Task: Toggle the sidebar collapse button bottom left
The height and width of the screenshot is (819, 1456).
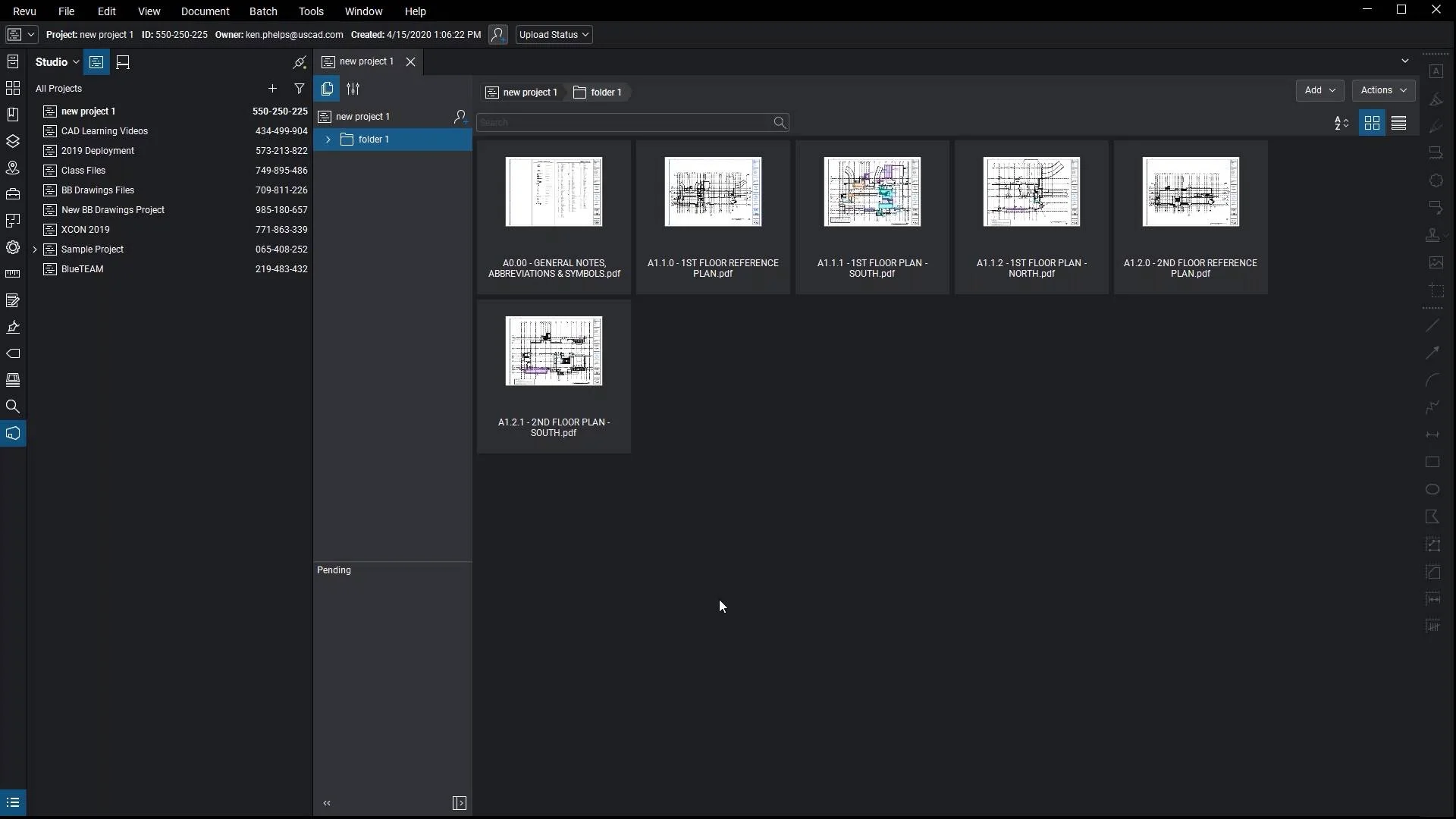Action: pyautogui.click(x=13, y=802)
